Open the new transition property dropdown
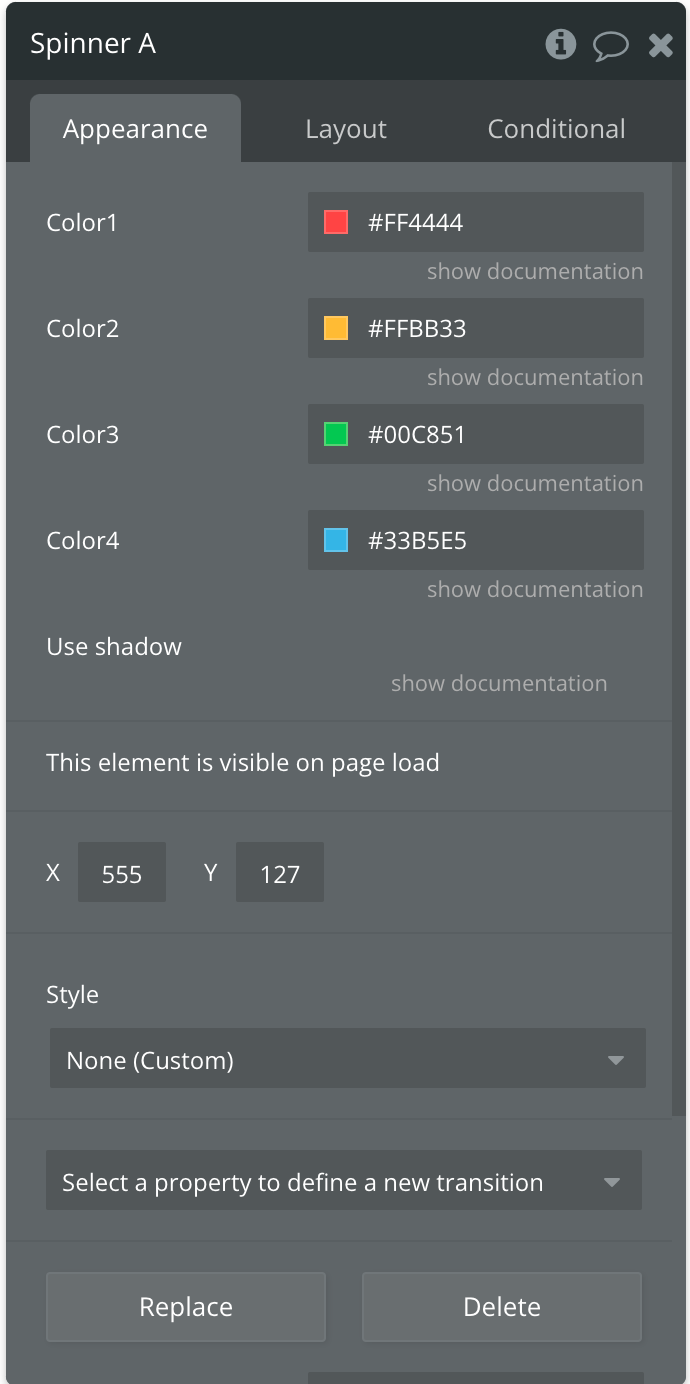The image size is (690, 1384). coord(343,1182)
